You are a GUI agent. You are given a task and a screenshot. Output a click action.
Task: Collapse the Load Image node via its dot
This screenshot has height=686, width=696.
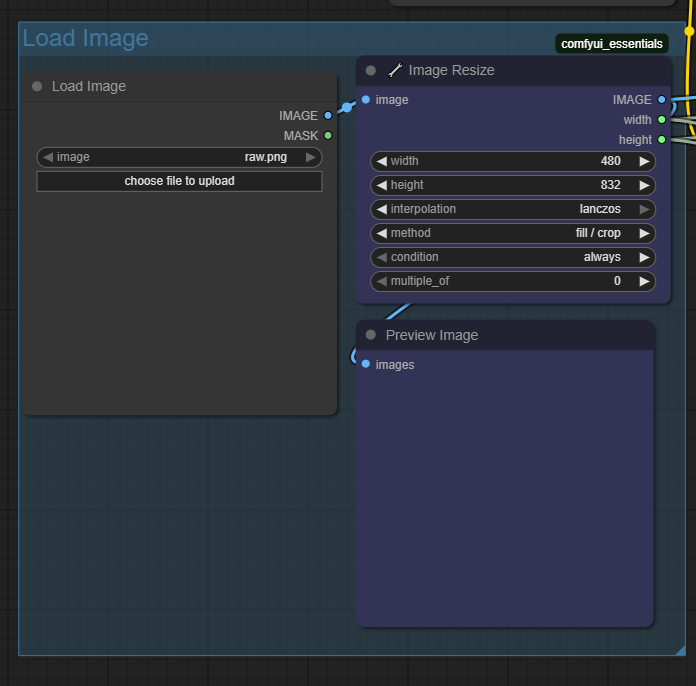(x=37, y=86)
